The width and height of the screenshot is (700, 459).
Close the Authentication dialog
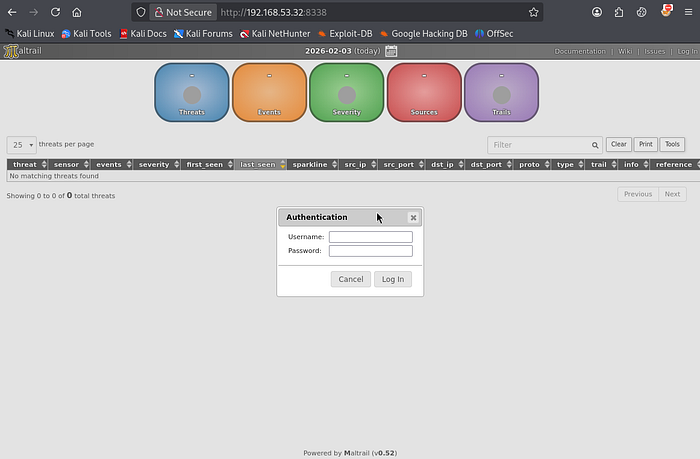(x=413, y=217)
